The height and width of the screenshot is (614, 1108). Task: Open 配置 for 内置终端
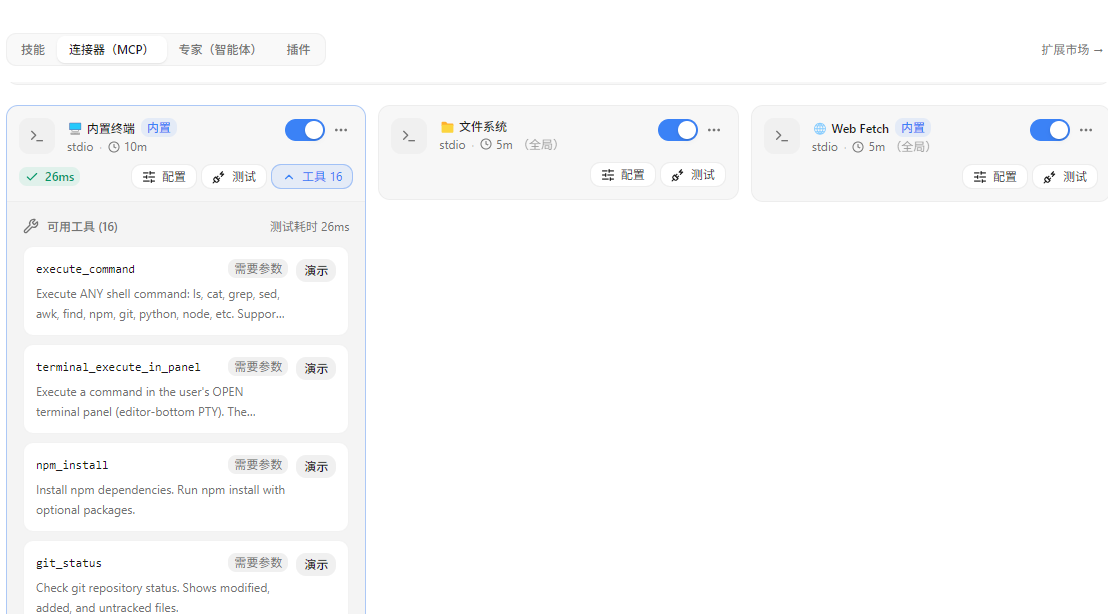164,177
